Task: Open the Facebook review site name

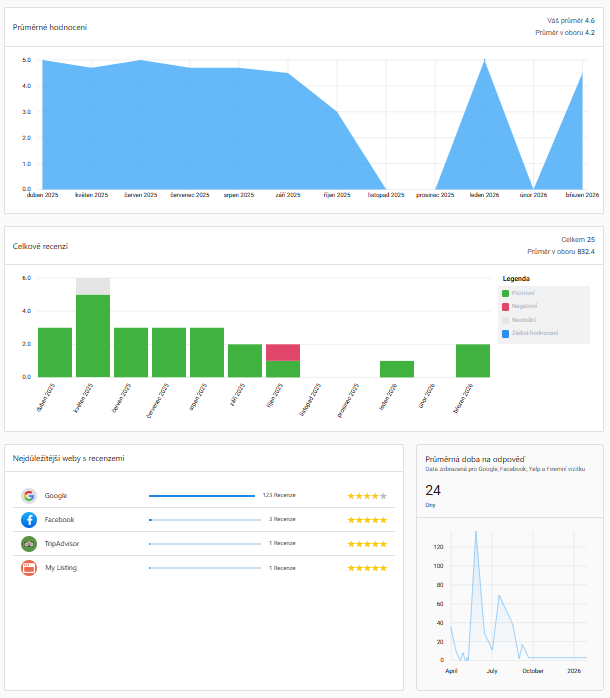Action: click(59, 519)
